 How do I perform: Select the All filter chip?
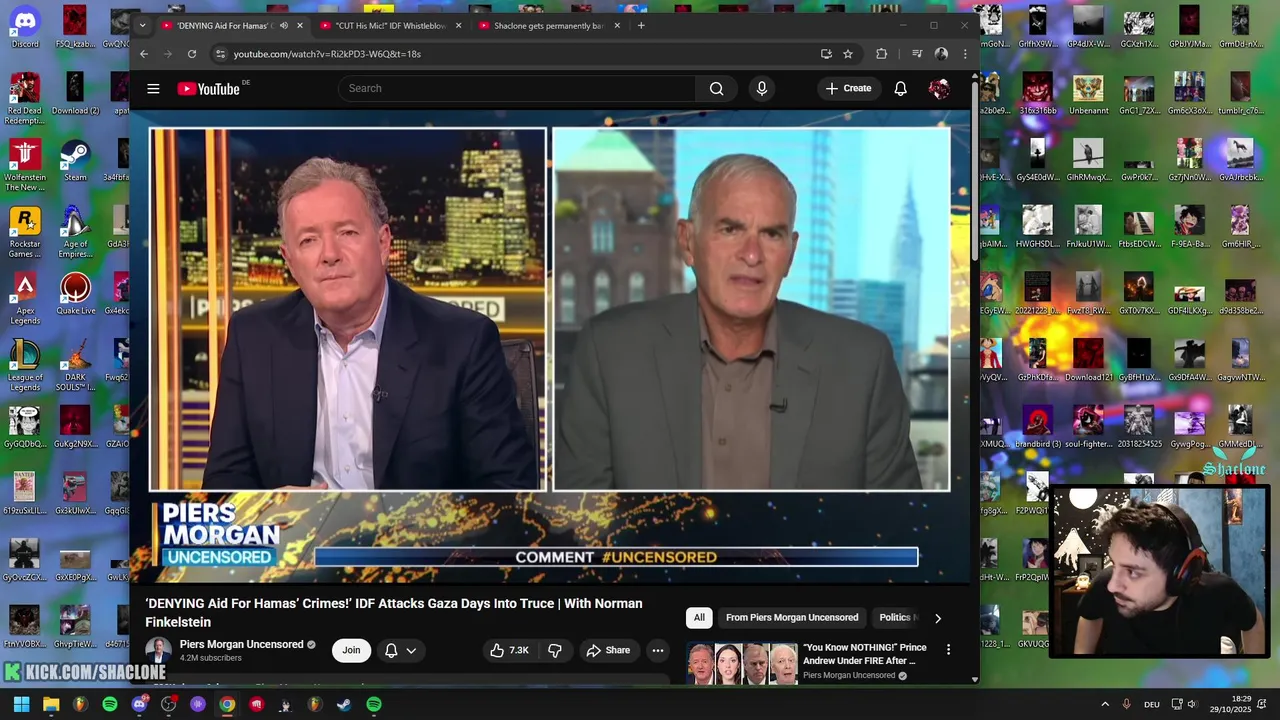tap(699, 618)
